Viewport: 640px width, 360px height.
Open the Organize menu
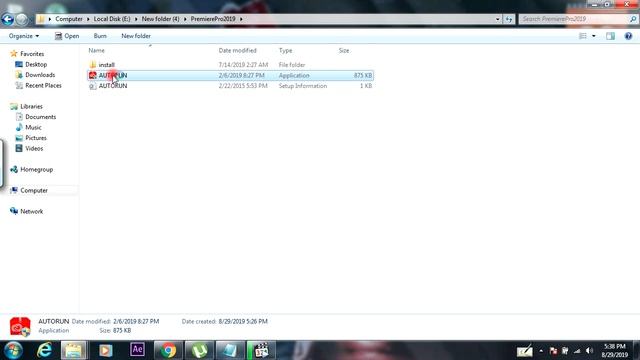24,36
